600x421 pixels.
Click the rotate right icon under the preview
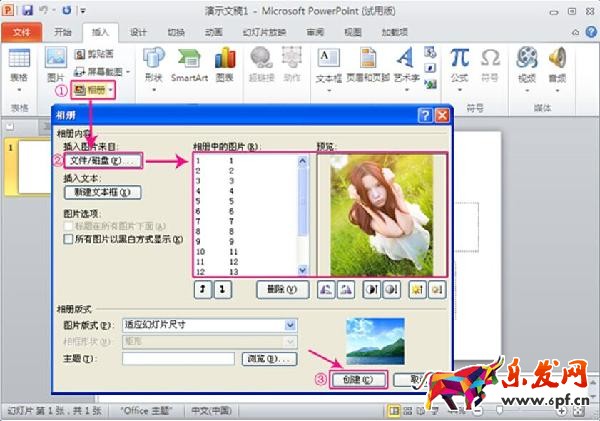[x=346, y=290]
